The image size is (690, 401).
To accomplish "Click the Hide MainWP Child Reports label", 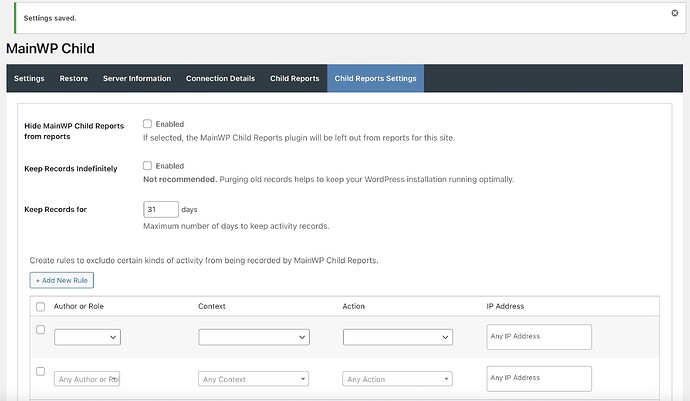I will [x=74, y=131].
